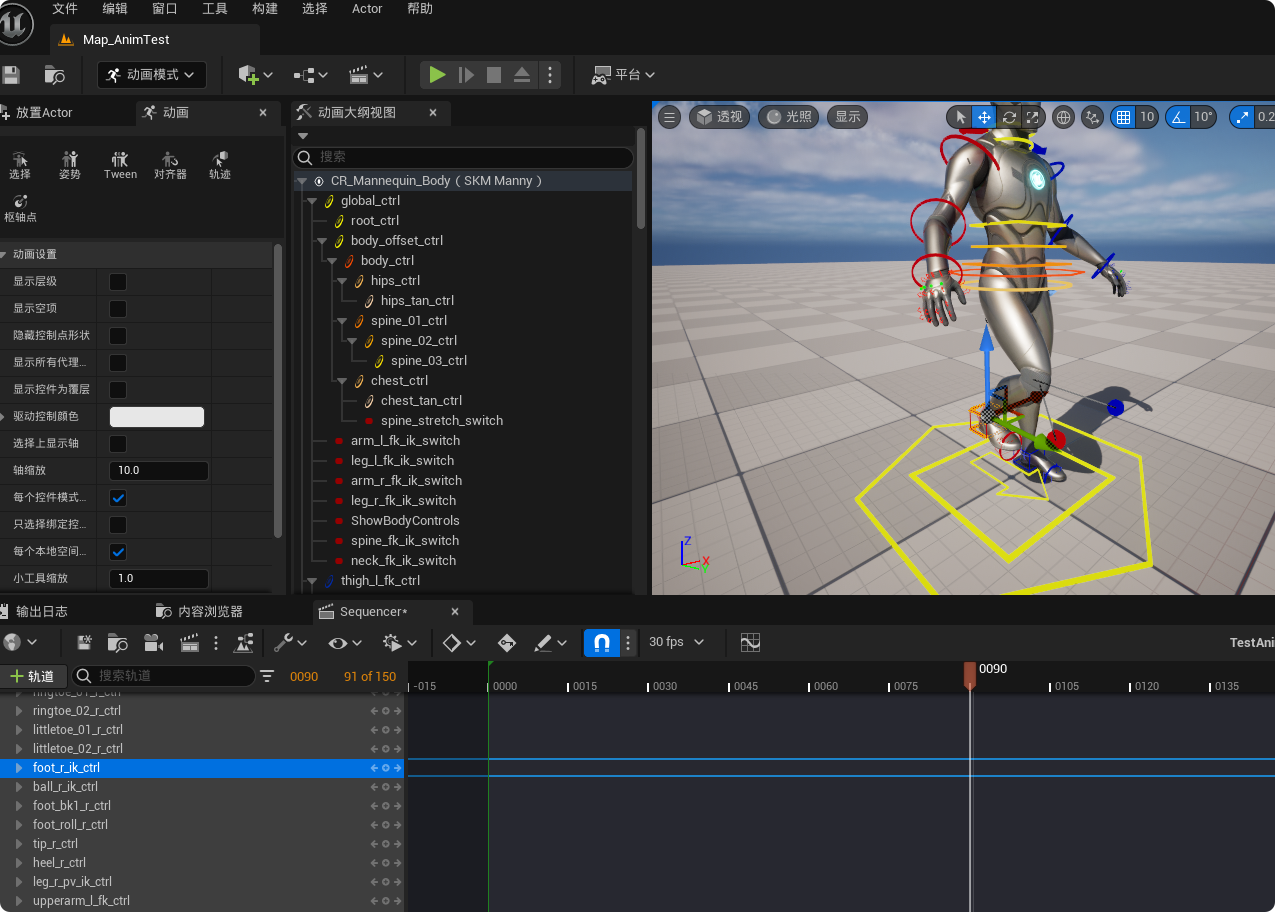Click the timeline playhead marker at 0090
This screenshot has height=912, width=1275.
coord(969,674)
